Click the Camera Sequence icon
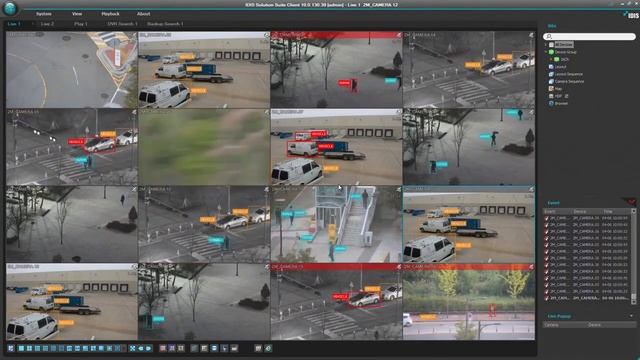The width and height of the screenshot is (640, 360). [x=551, y=81]
